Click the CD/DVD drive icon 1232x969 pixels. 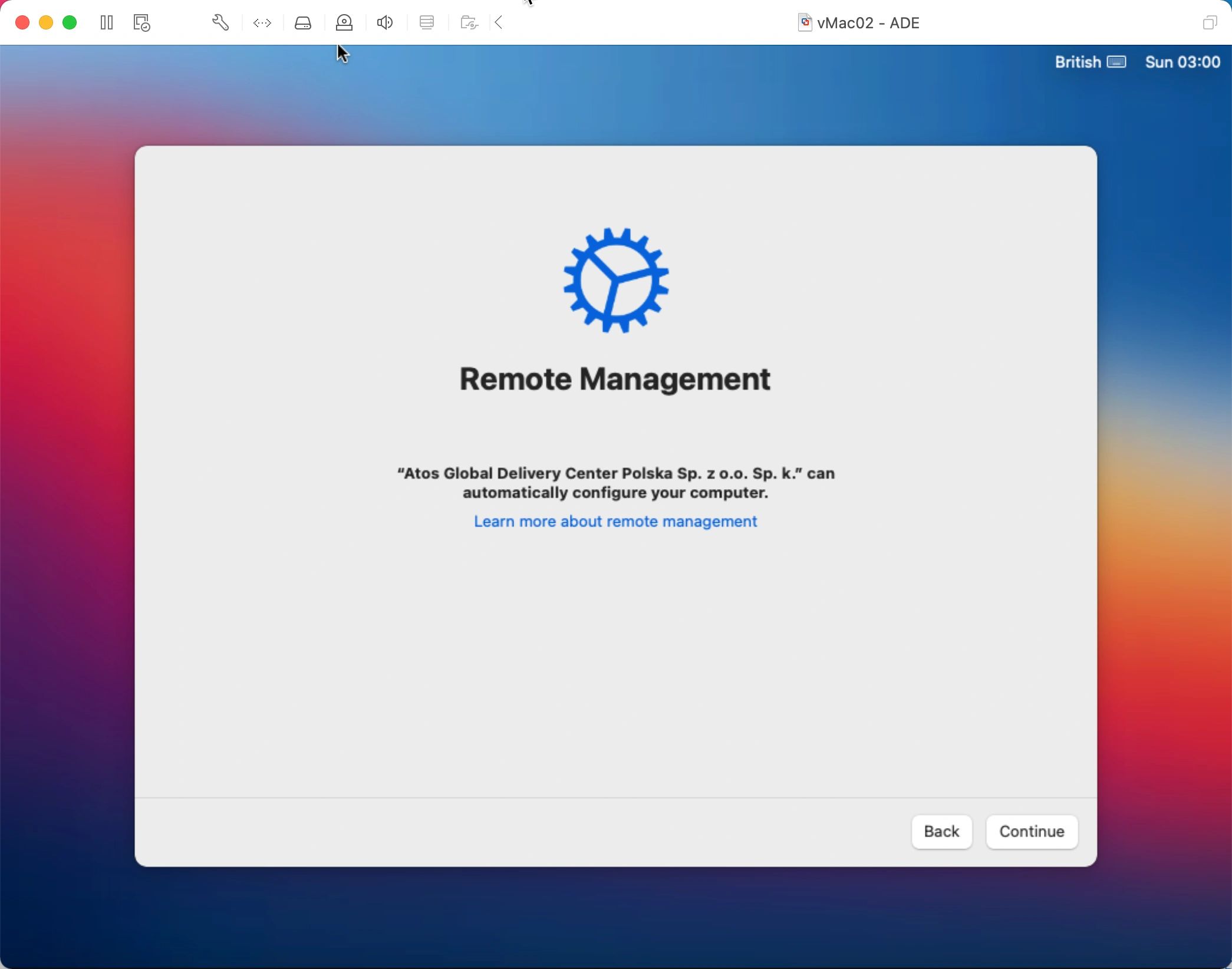click(x=344, y=23)
